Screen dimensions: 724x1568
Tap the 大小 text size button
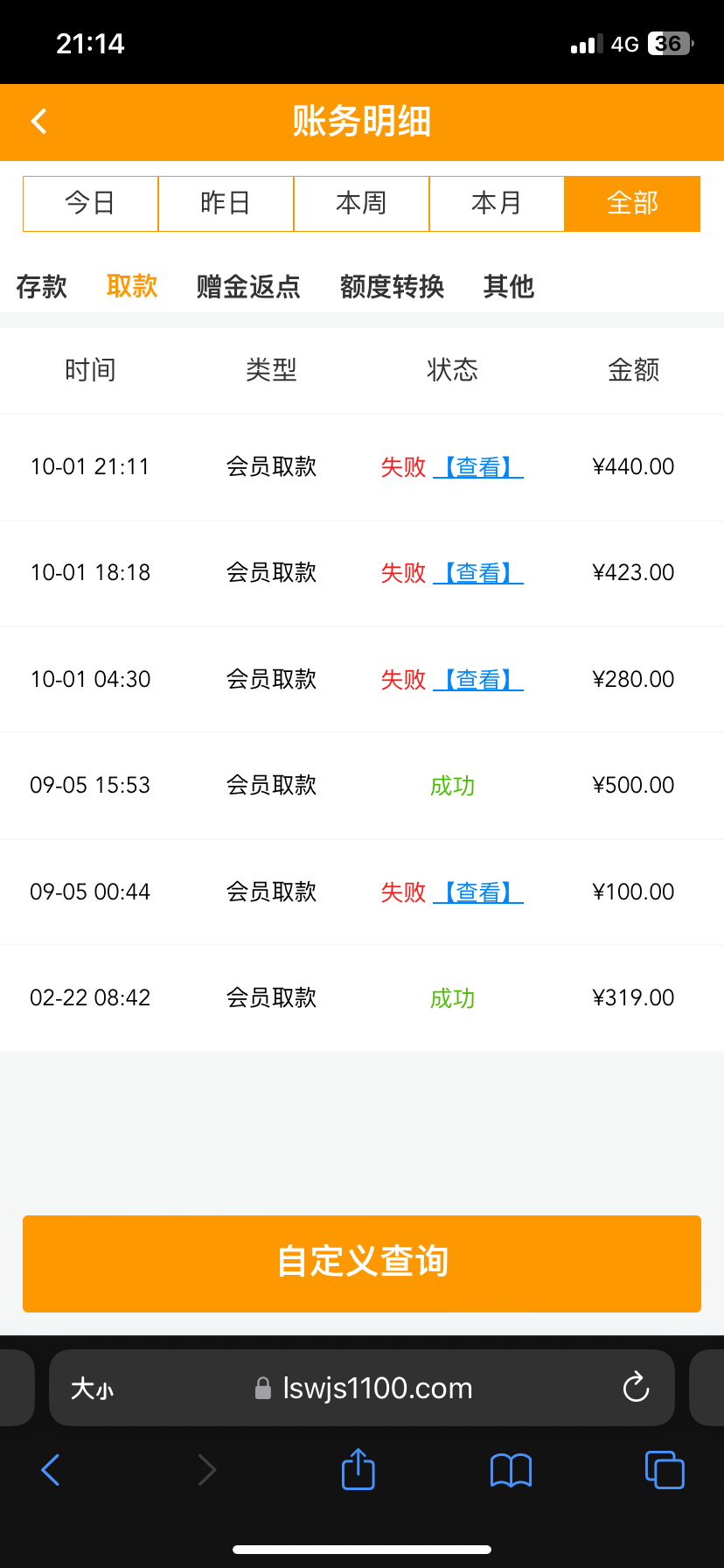(x=92, y=1389)
